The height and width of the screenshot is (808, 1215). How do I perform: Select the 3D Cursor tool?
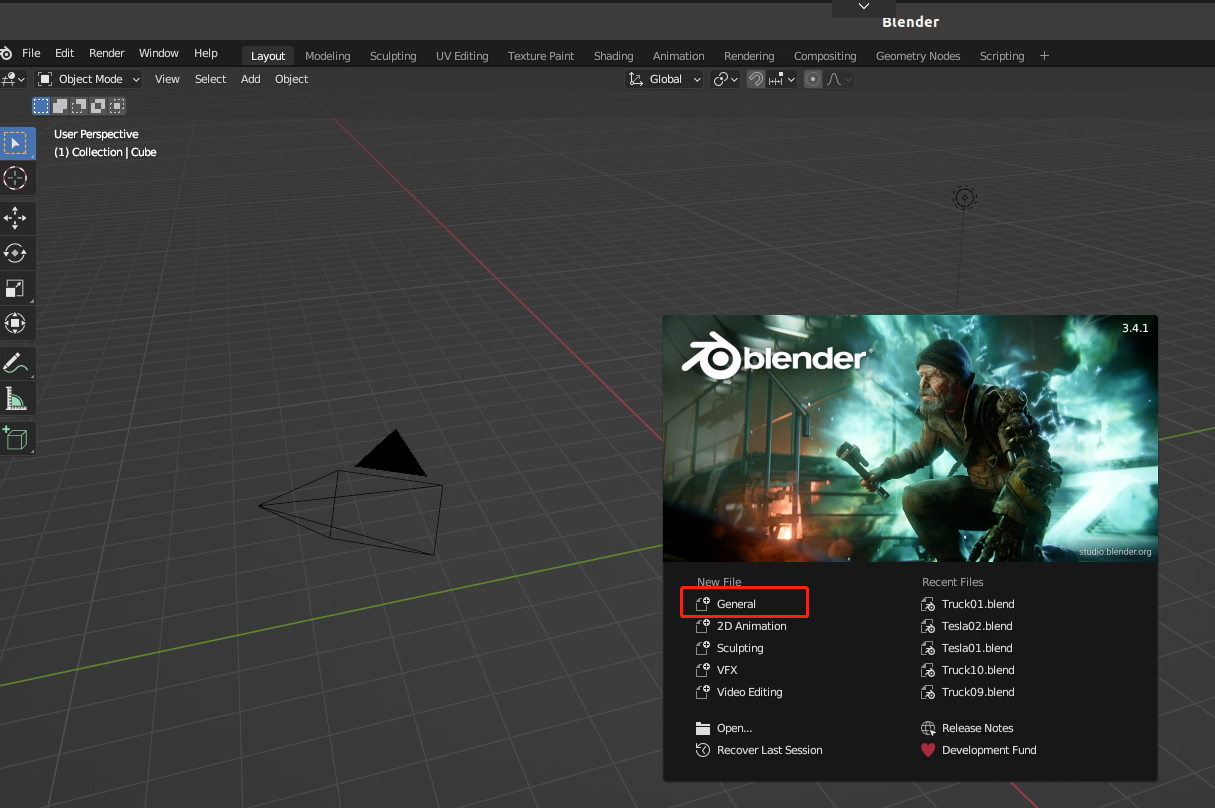pos(16,179)
